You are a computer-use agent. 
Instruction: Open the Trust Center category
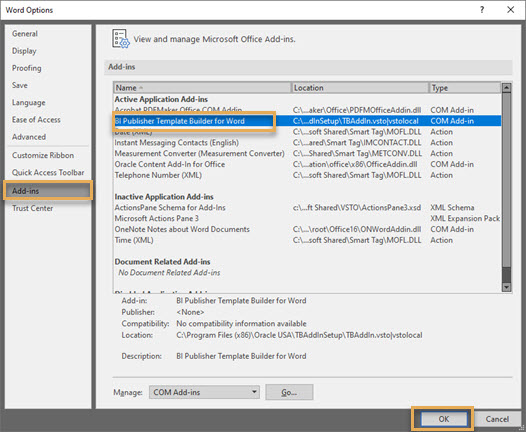[x=33, y=208]
